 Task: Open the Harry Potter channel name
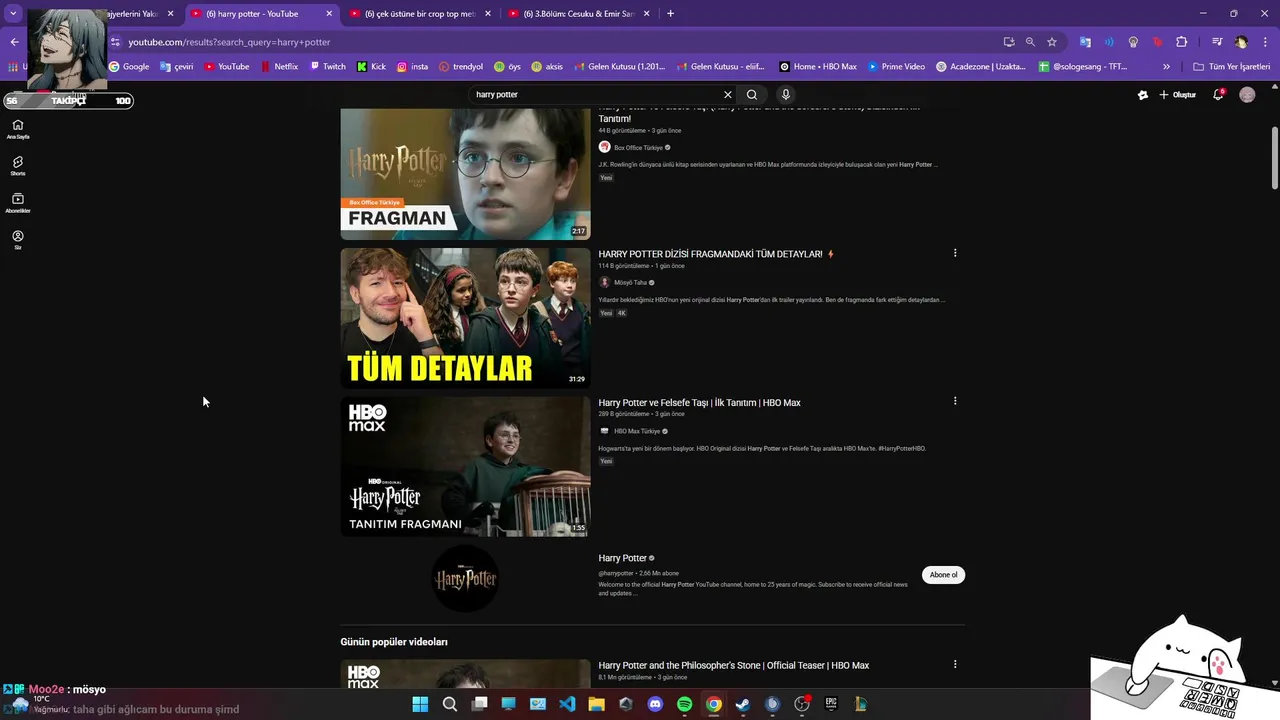coord(622,558)
